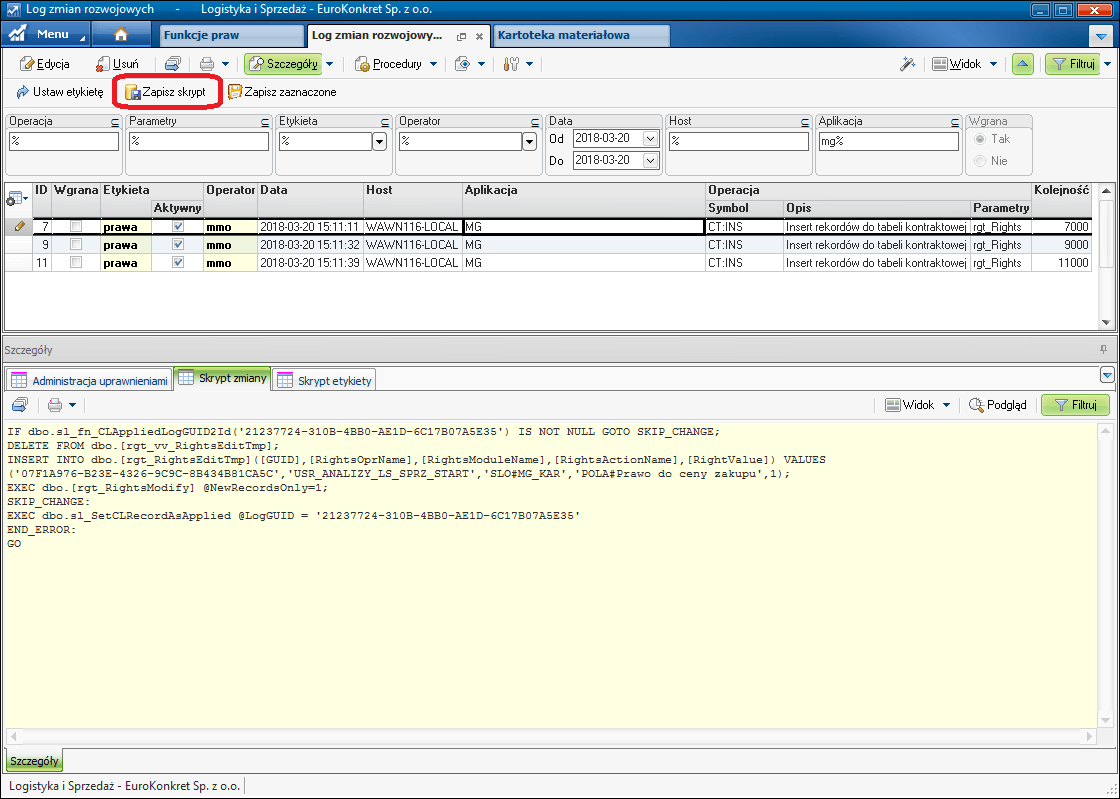1120x799 pixels.
Task: Select the Skrypt zmiany tab
Action: tap(222, 378)
